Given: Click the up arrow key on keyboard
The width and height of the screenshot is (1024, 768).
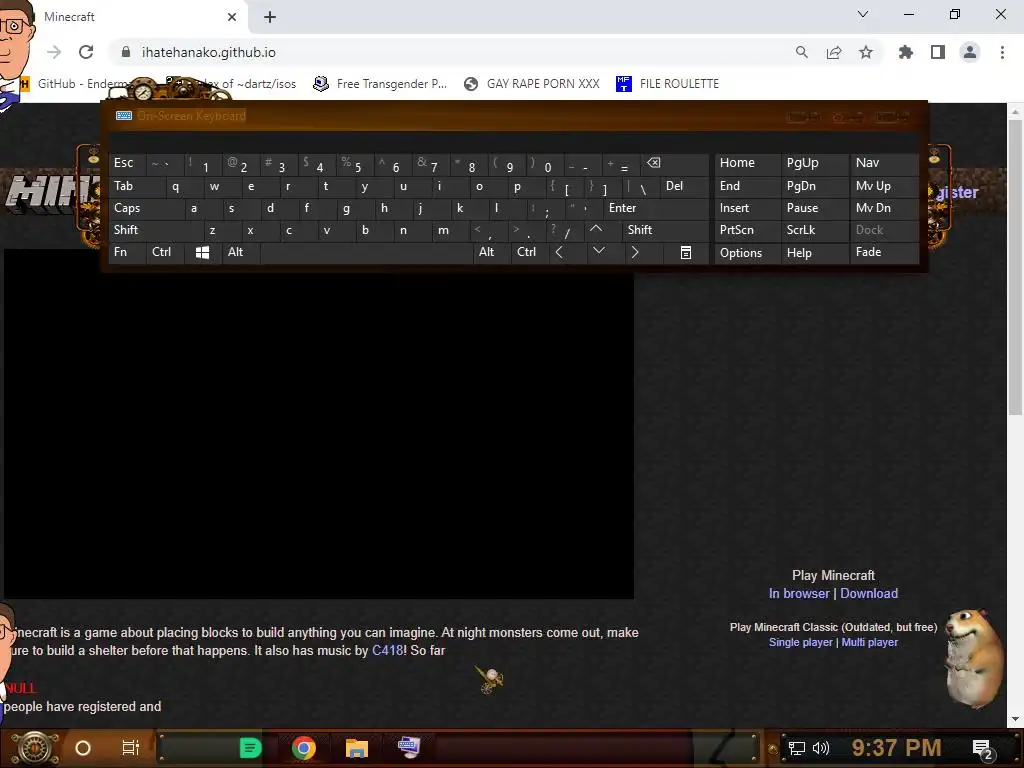Looking at the screenshot, I should point(596,229).
